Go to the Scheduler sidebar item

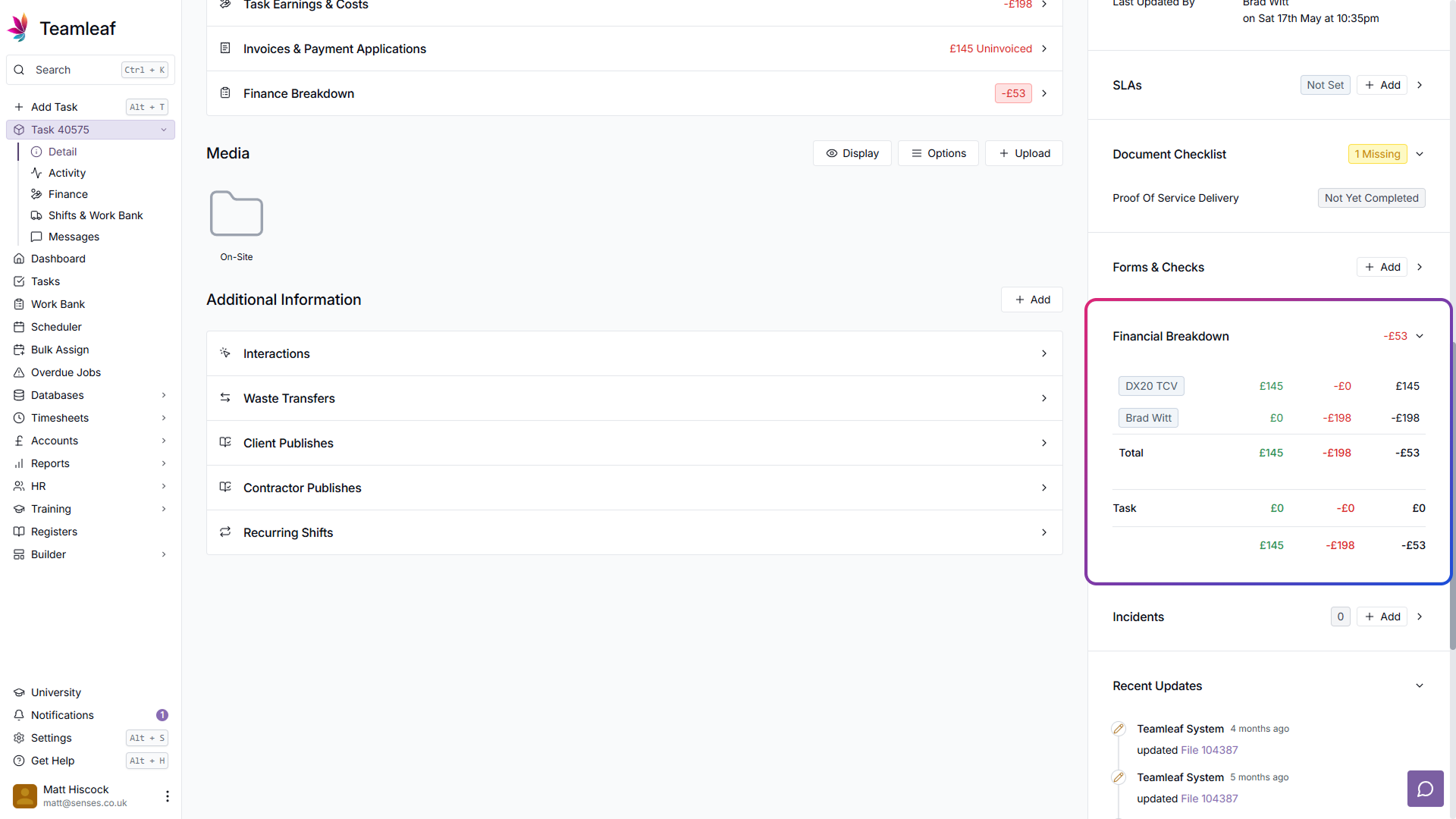[56, 327]
